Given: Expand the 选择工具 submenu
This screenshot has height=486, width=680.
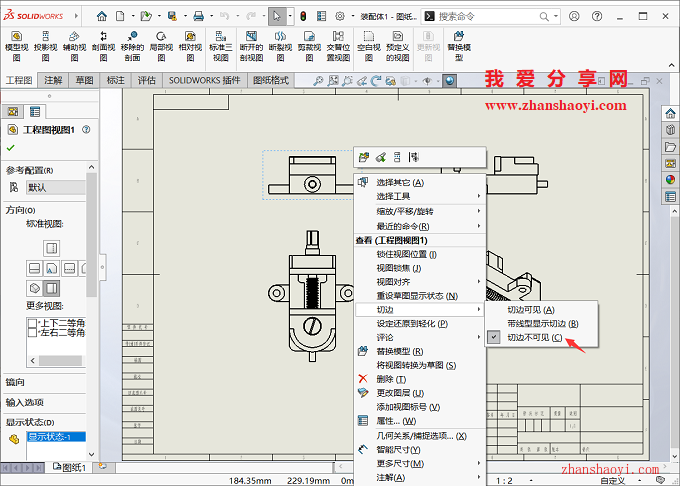Looking at the screenshot, I should pyautogui.click(x=420, y=196).
